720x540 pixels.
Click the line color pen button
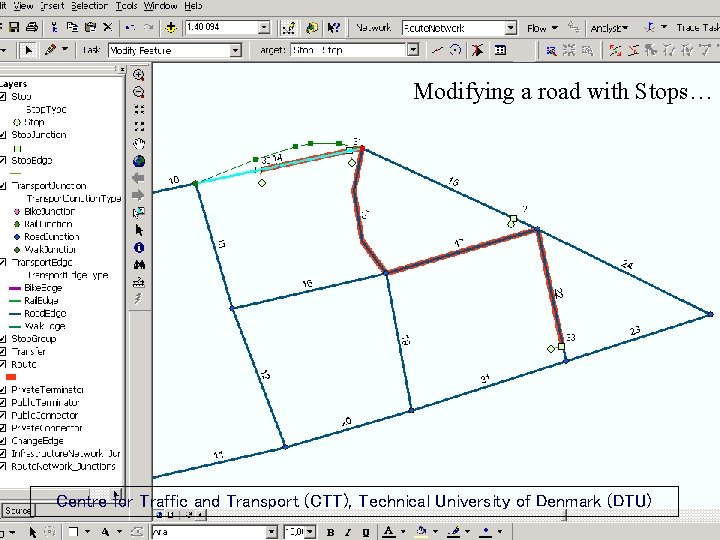[454, 532]
